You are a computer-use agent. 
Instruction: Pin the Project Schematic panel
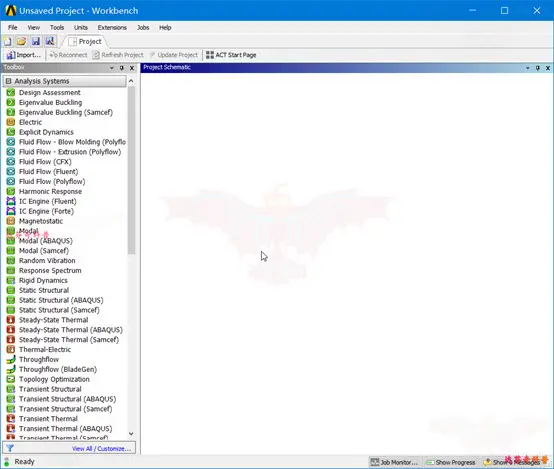(538, 68)
